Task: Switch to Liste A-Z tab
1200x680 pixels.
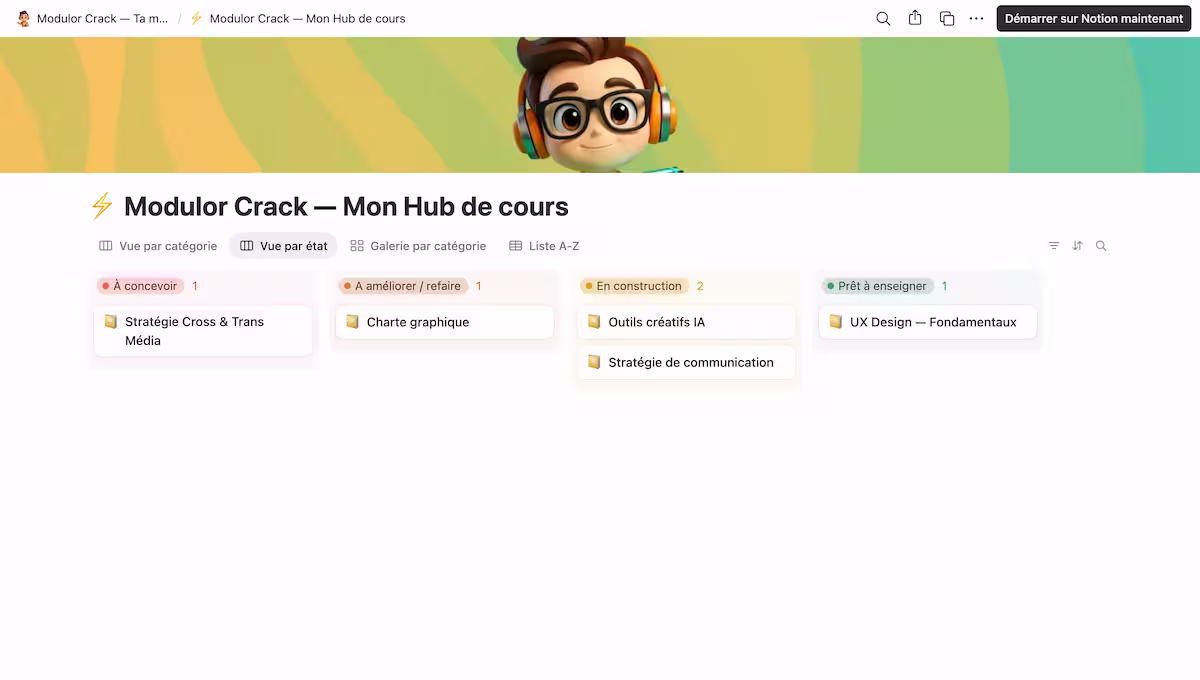Action: [x=544, y=246]
